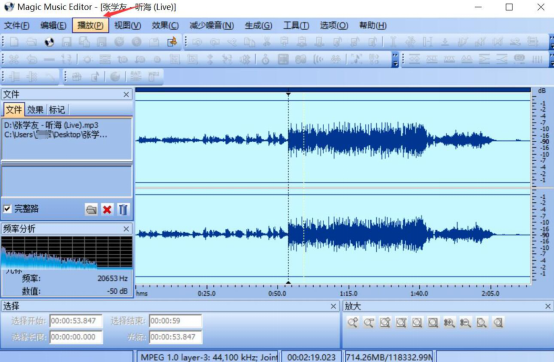The height and width of the screenshot is (363, 554).
Task: Click the black-and-white disc toolbar icon
Action: coord(49,42)
